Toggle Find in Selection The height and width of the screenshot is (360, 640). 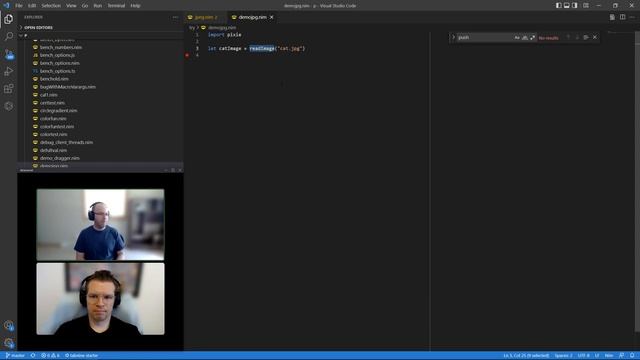click(586, 38)
